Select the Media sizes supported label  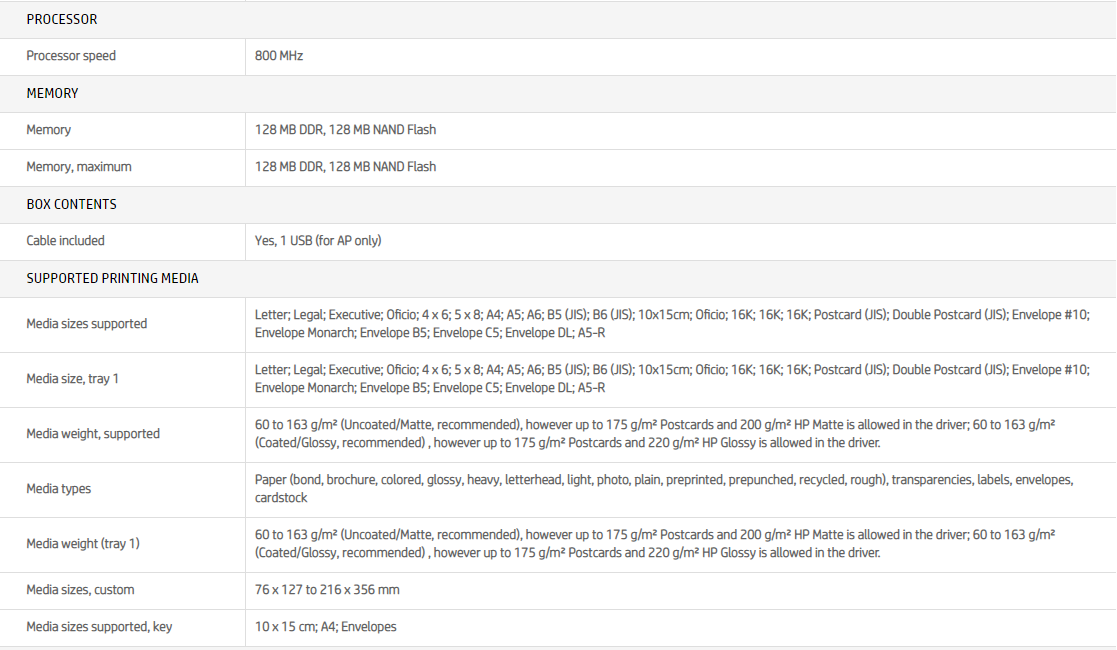[x=87, y=324]
